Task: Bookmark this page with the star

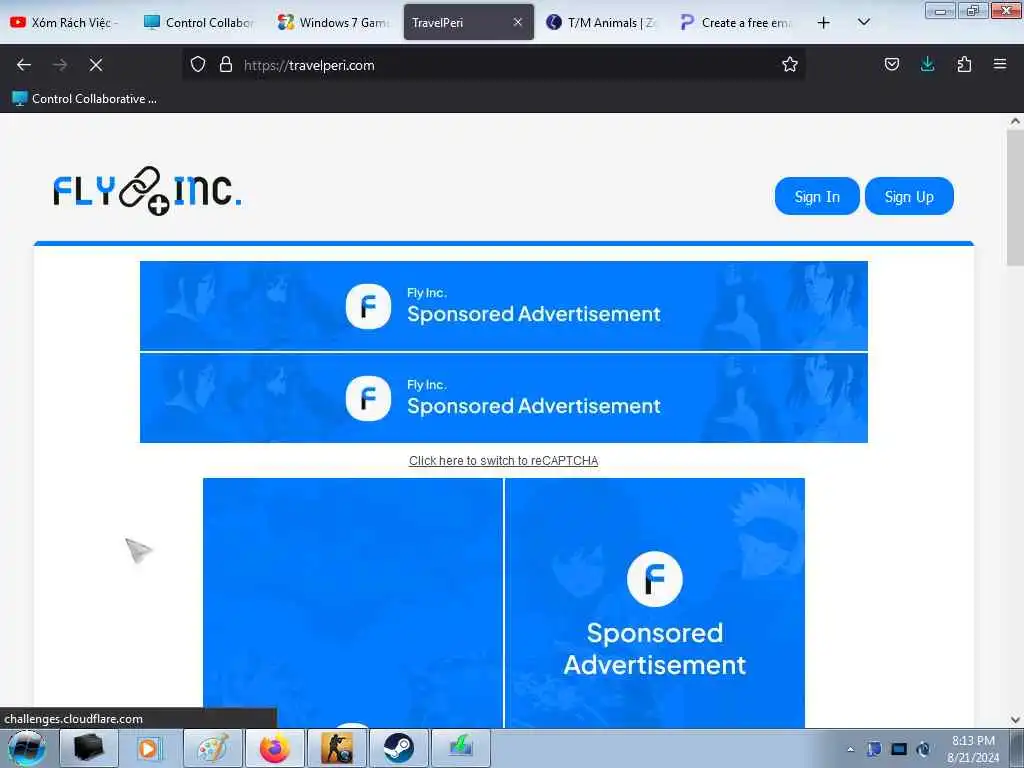Action: (790, 64)
